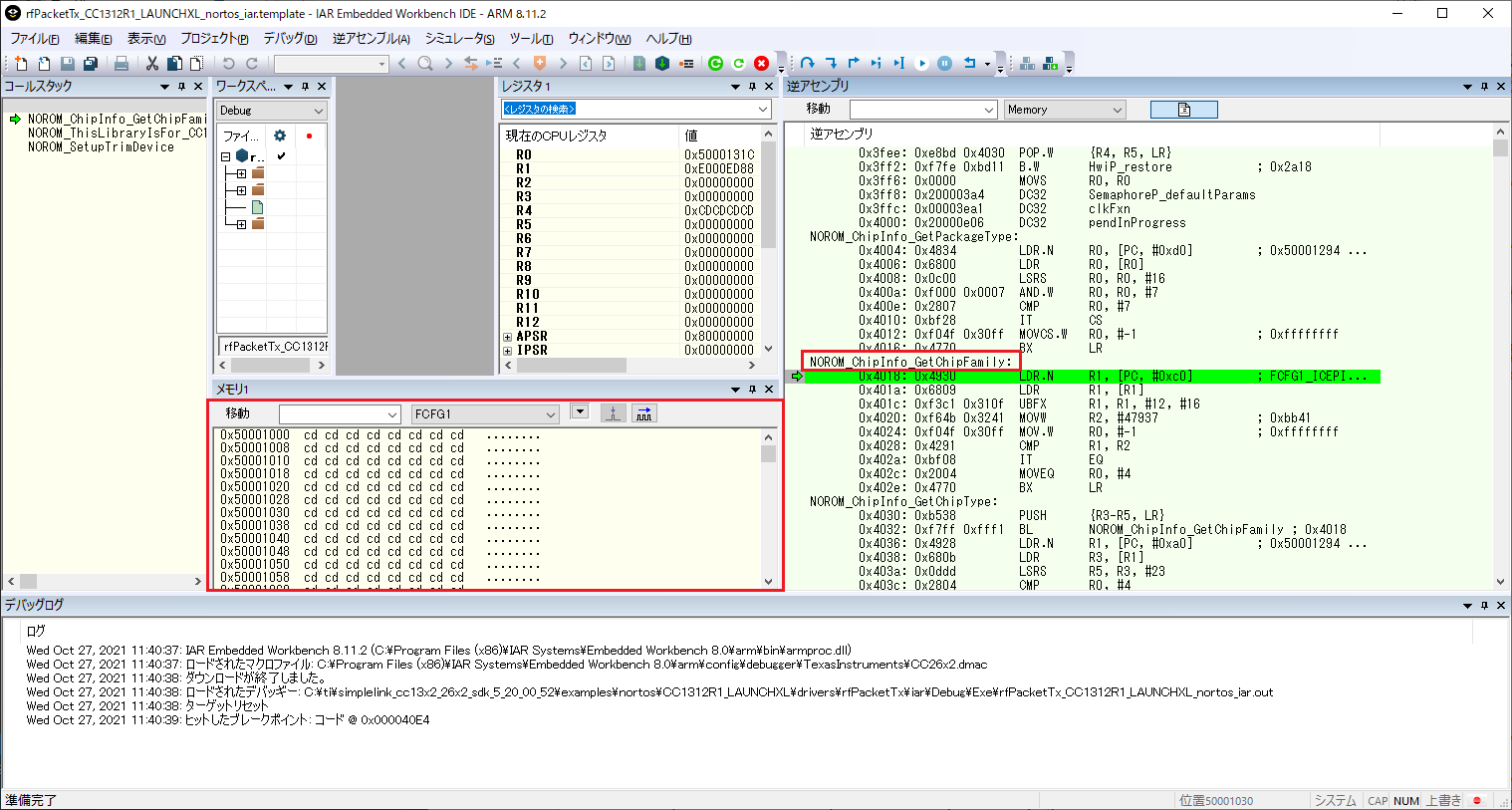Select NOROM_SetupTrimDevice in the Call Stack
The image size is (1512, 810).
[x=101, y=146]
